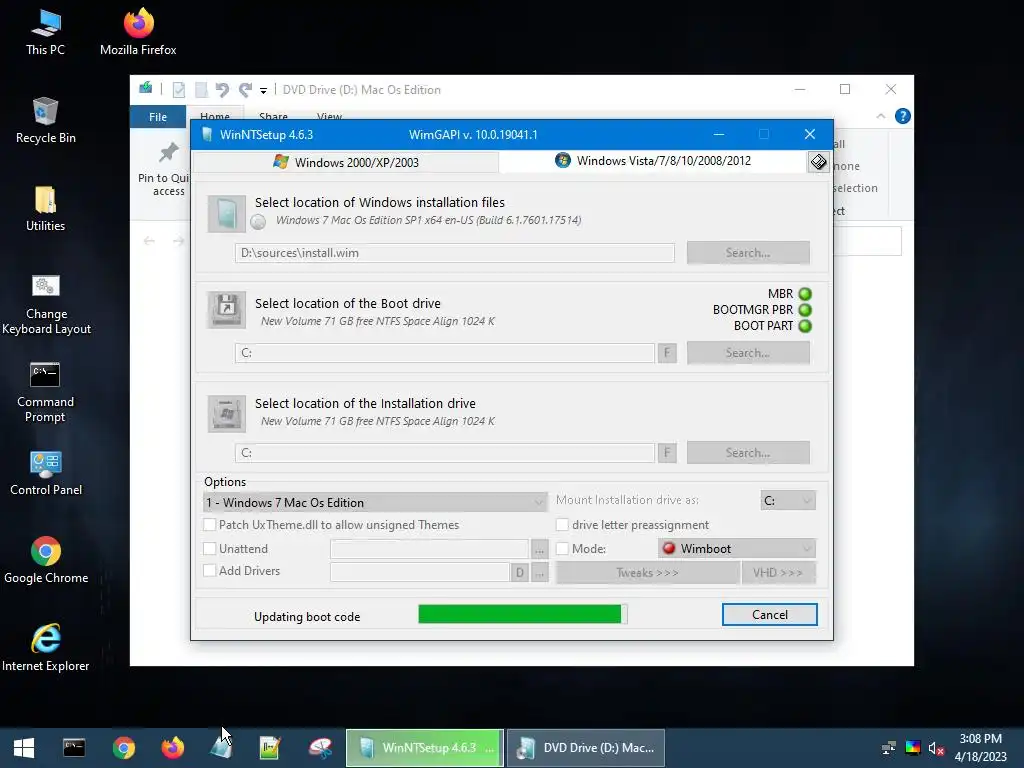
Task: Launch Firefox from the taskbar
Action: [172, 748]
